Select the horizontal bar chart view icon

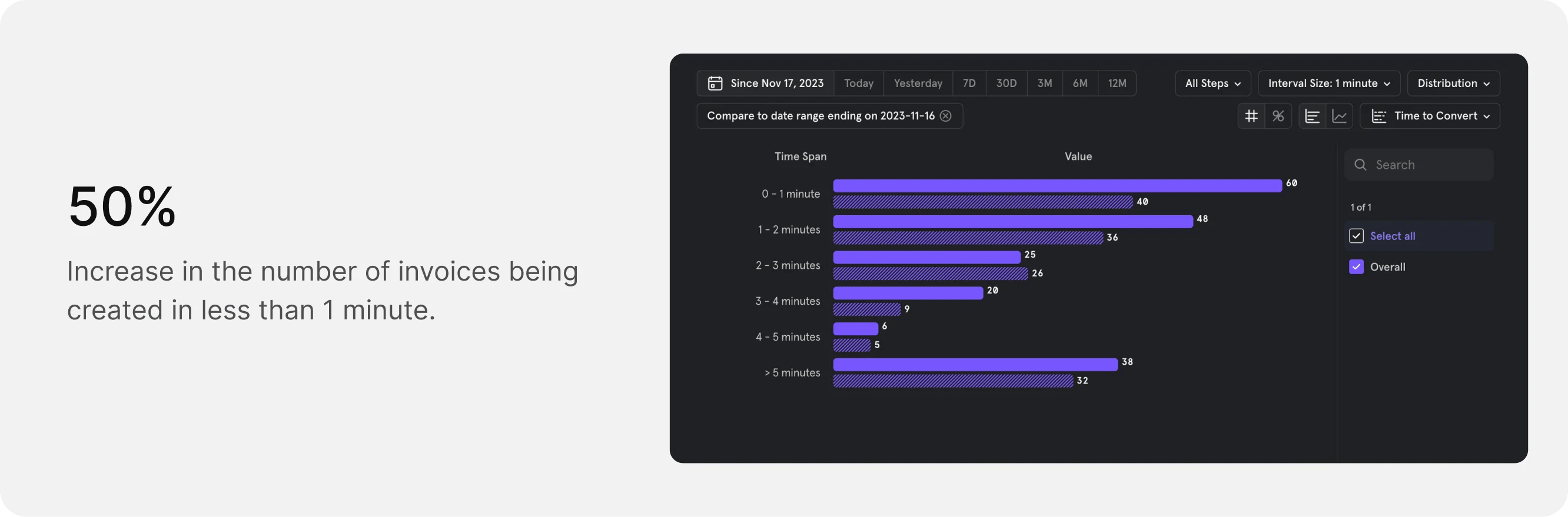[x=1313, y=115]
